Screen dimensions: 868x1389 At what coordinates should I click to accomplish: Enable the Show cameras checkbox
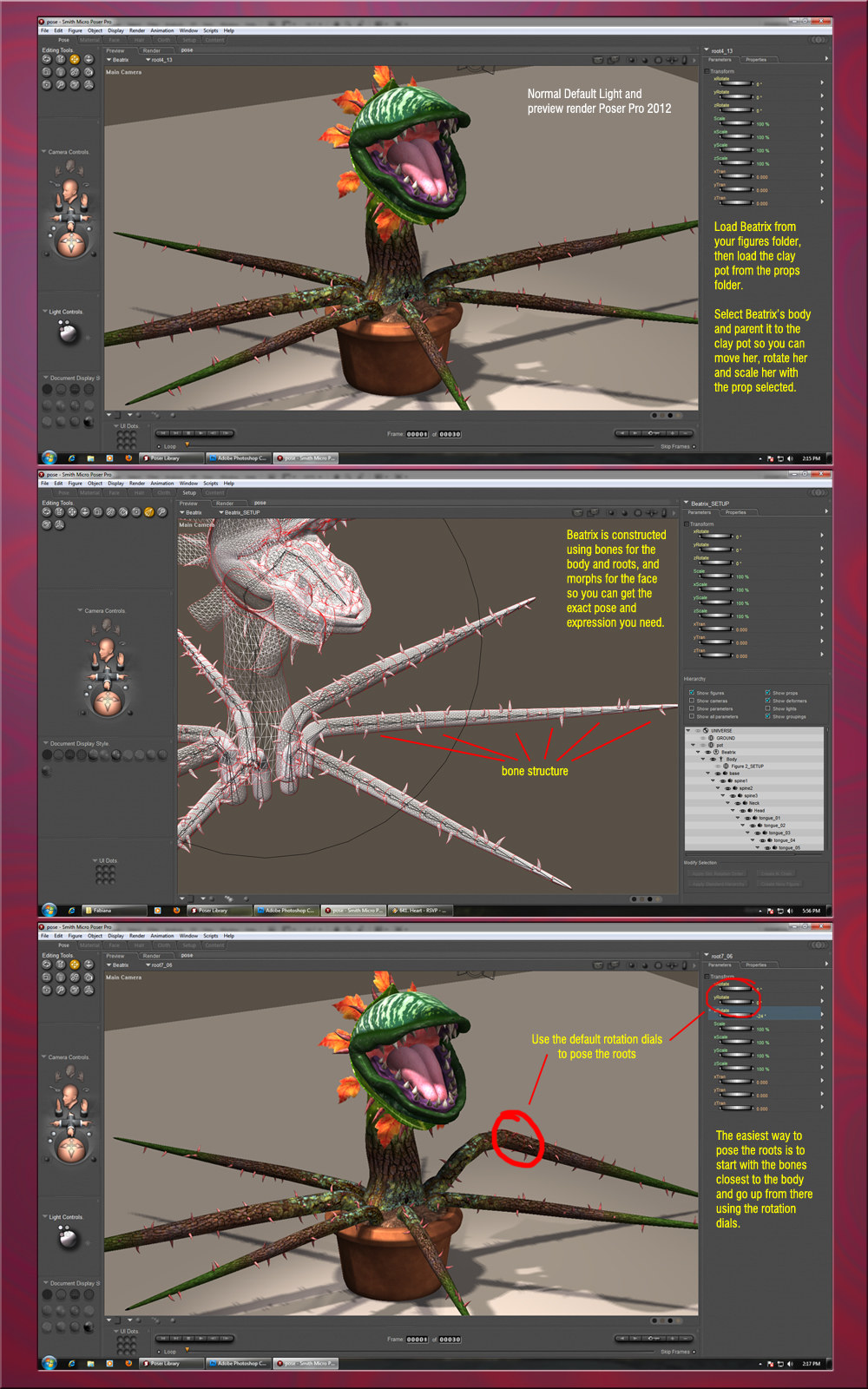pos(692,701)
